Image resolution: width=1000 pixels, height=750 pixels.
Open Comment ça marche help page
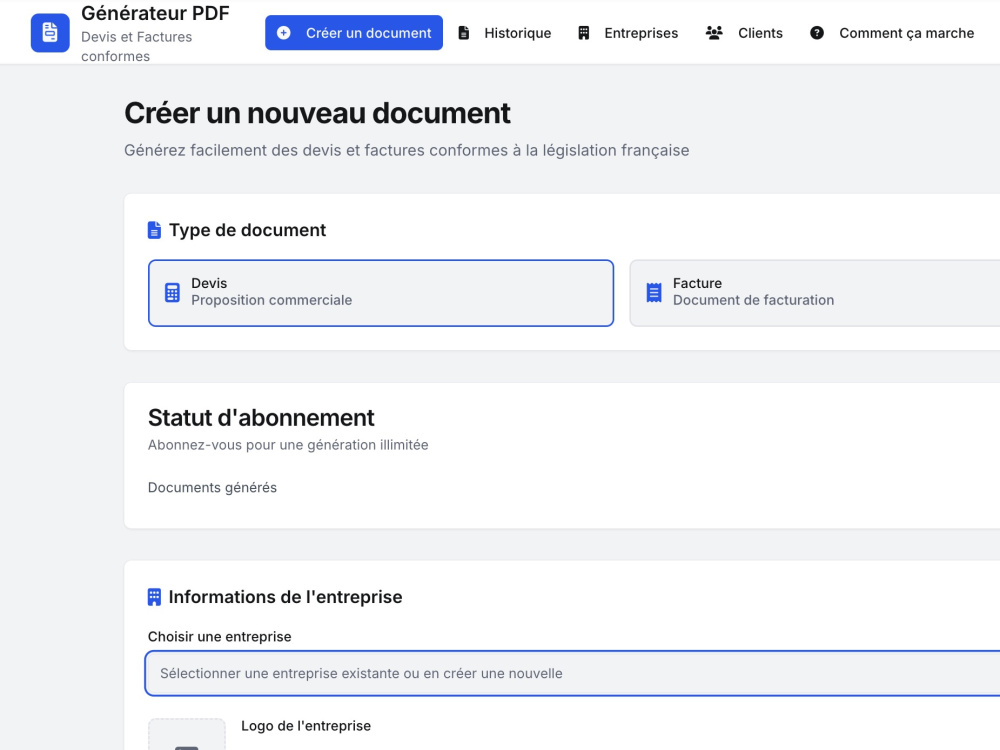point(892,33)
